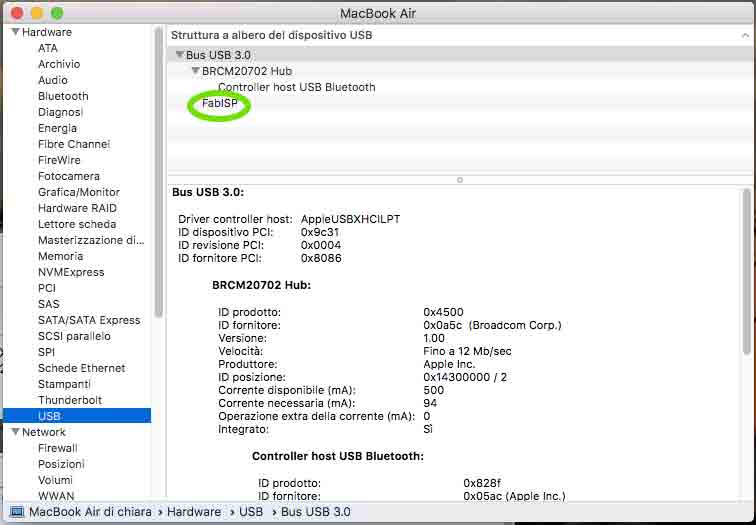Minimize window with yellow button

tap(37, 13)
